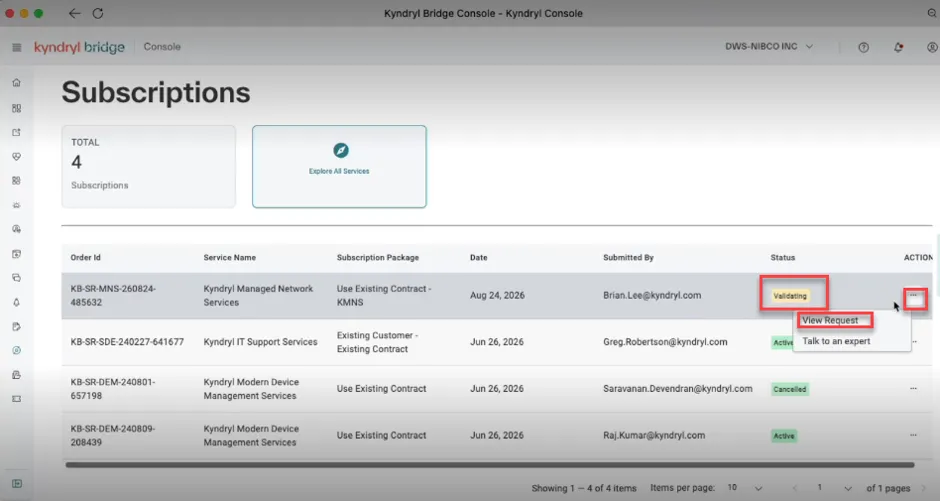Go to next page arrow

(x=924, y=488)
